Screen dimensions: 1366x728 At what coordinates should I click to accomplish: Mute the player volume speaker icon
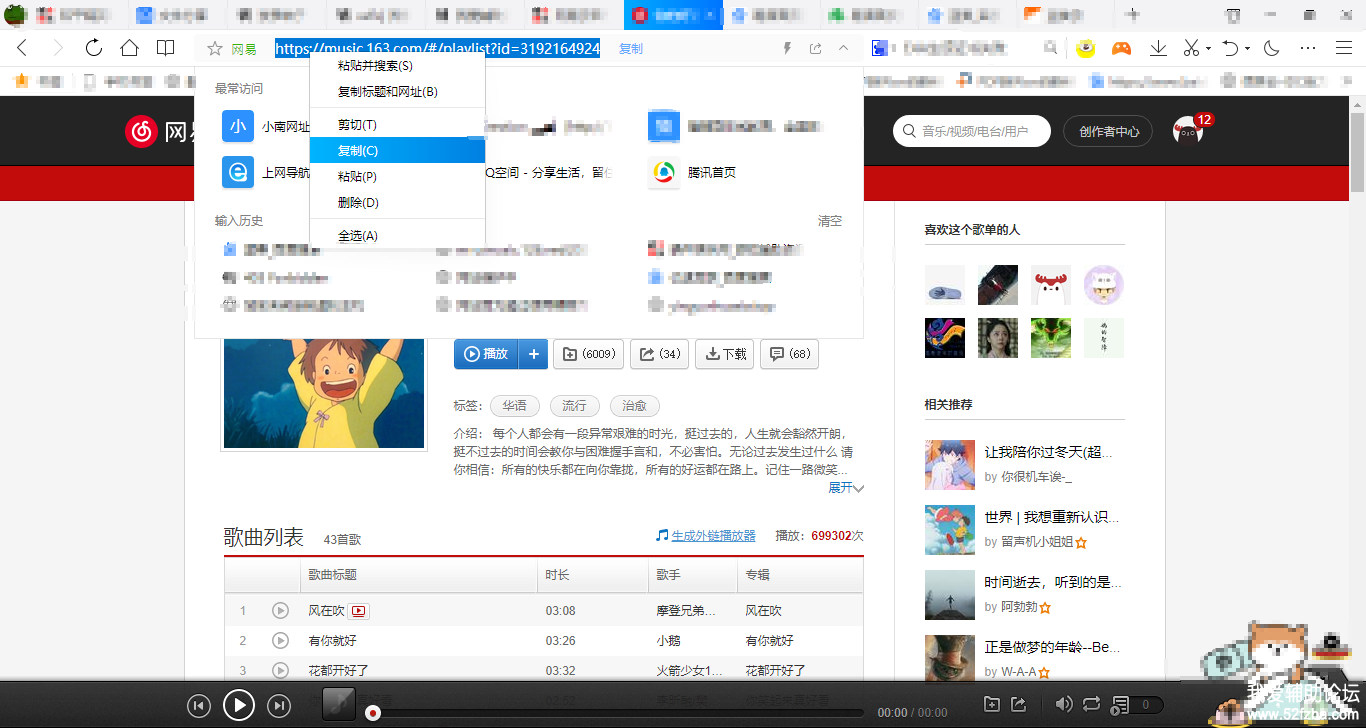point(1064,704)
